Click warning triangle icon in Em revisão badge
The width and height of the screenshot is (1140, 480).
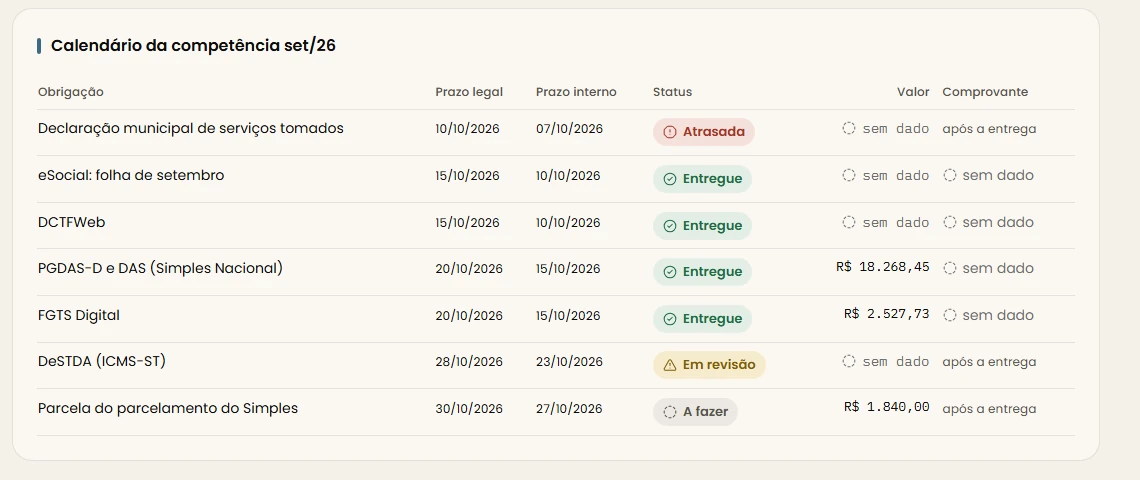tap(670, 365)
